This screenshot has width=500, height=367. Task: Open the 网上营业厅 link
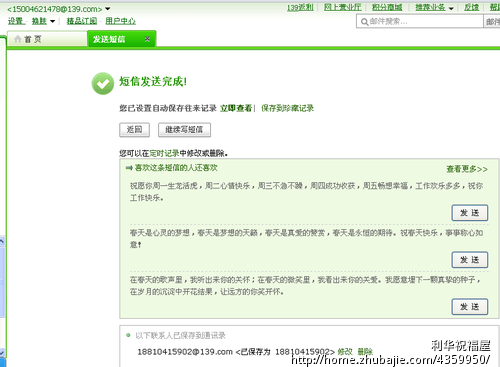pos(343,7)
